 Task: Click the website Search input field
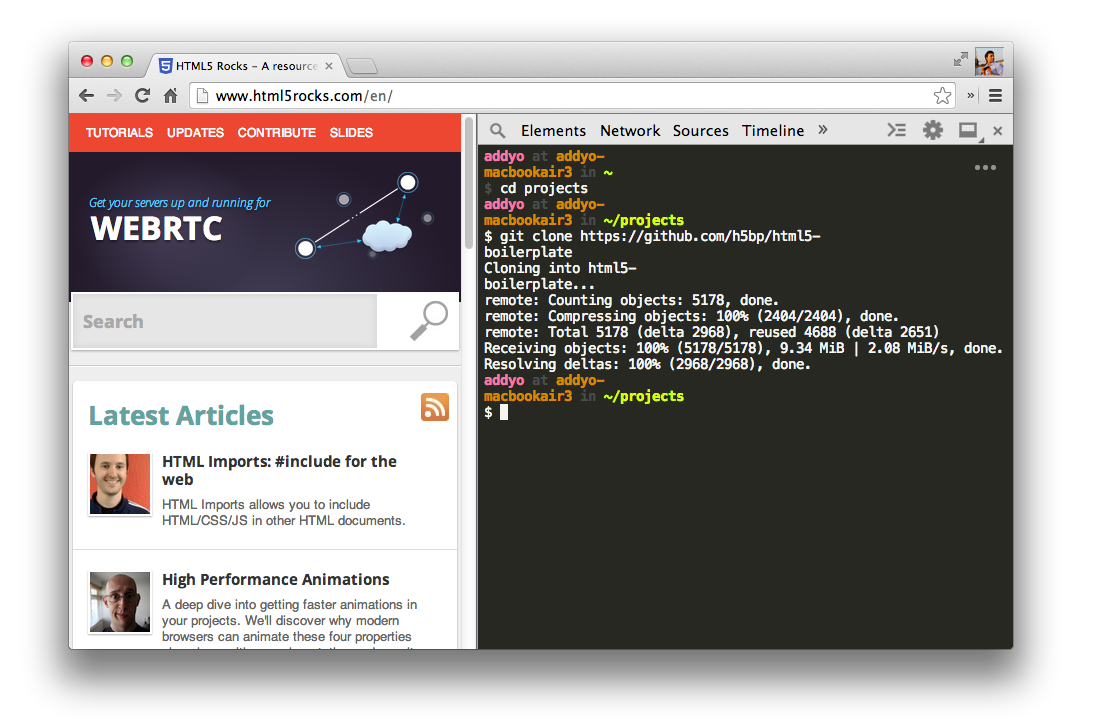tap(225, 321)
